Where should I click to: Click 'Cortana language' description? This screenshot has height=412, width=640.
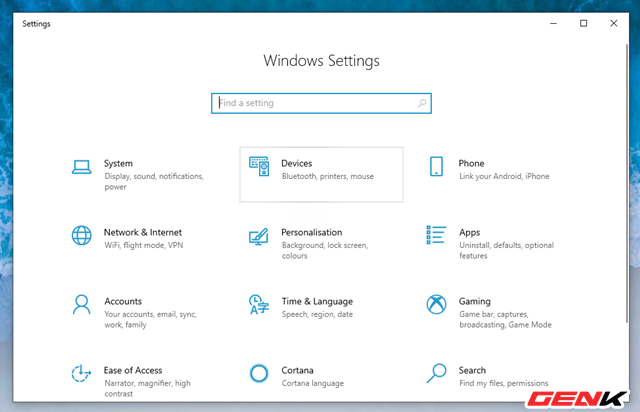pyautogui.click(x=313, y=383)
